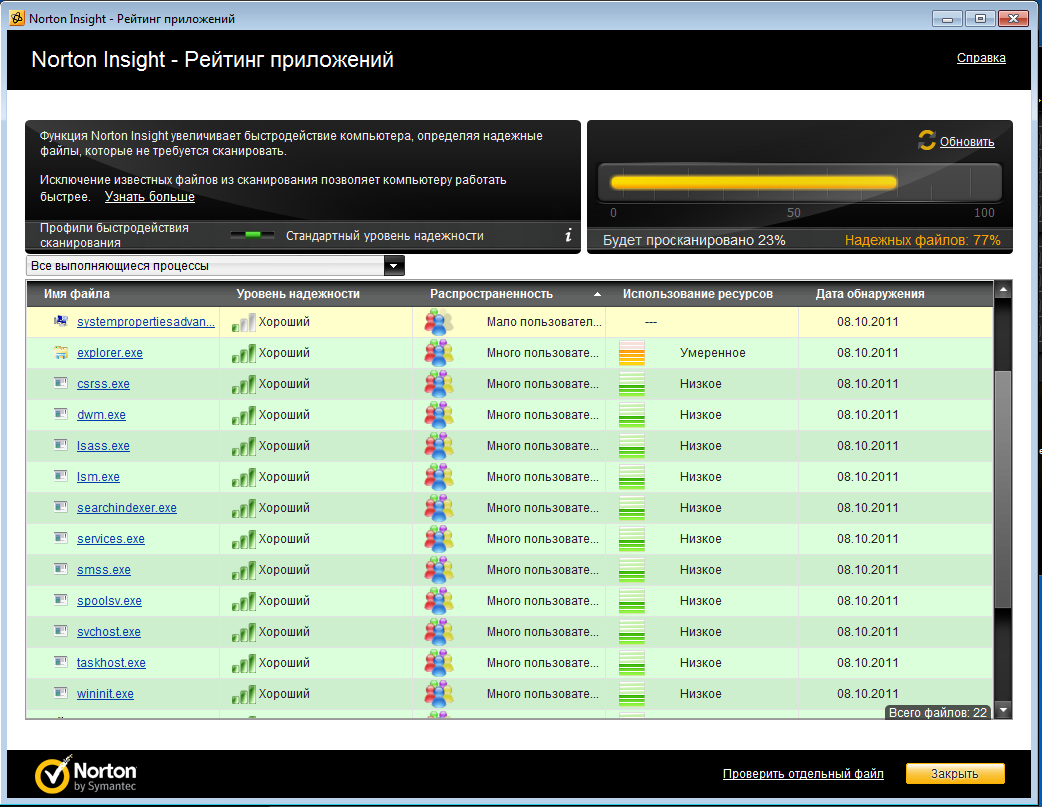
Task: Click the orange resource usage icon for explorer.exe
Action: (631, 353)
